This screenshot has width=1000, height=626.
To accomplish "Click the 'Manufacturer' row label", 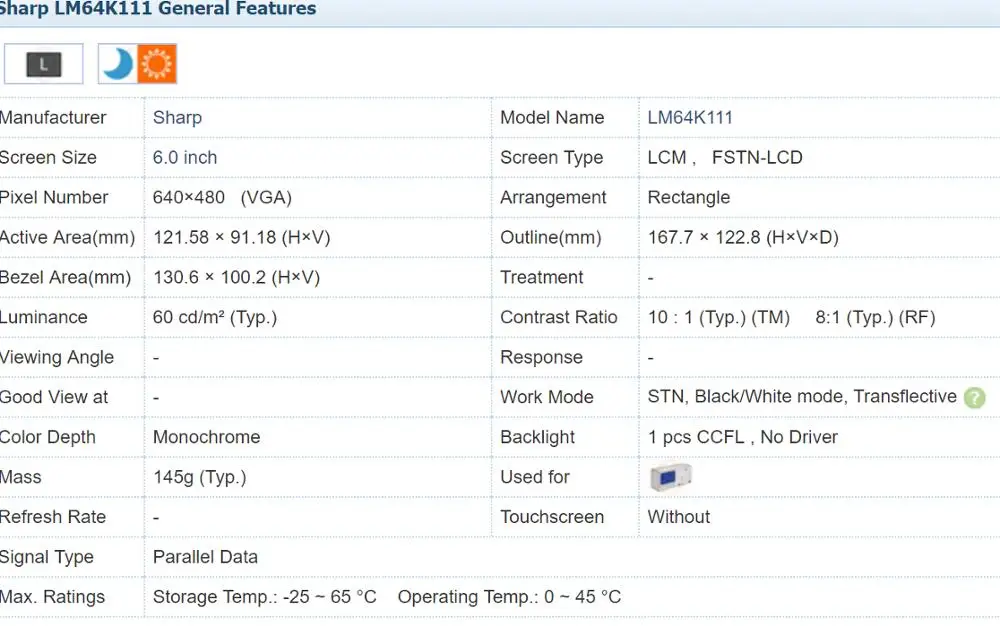I will (53, 117).
